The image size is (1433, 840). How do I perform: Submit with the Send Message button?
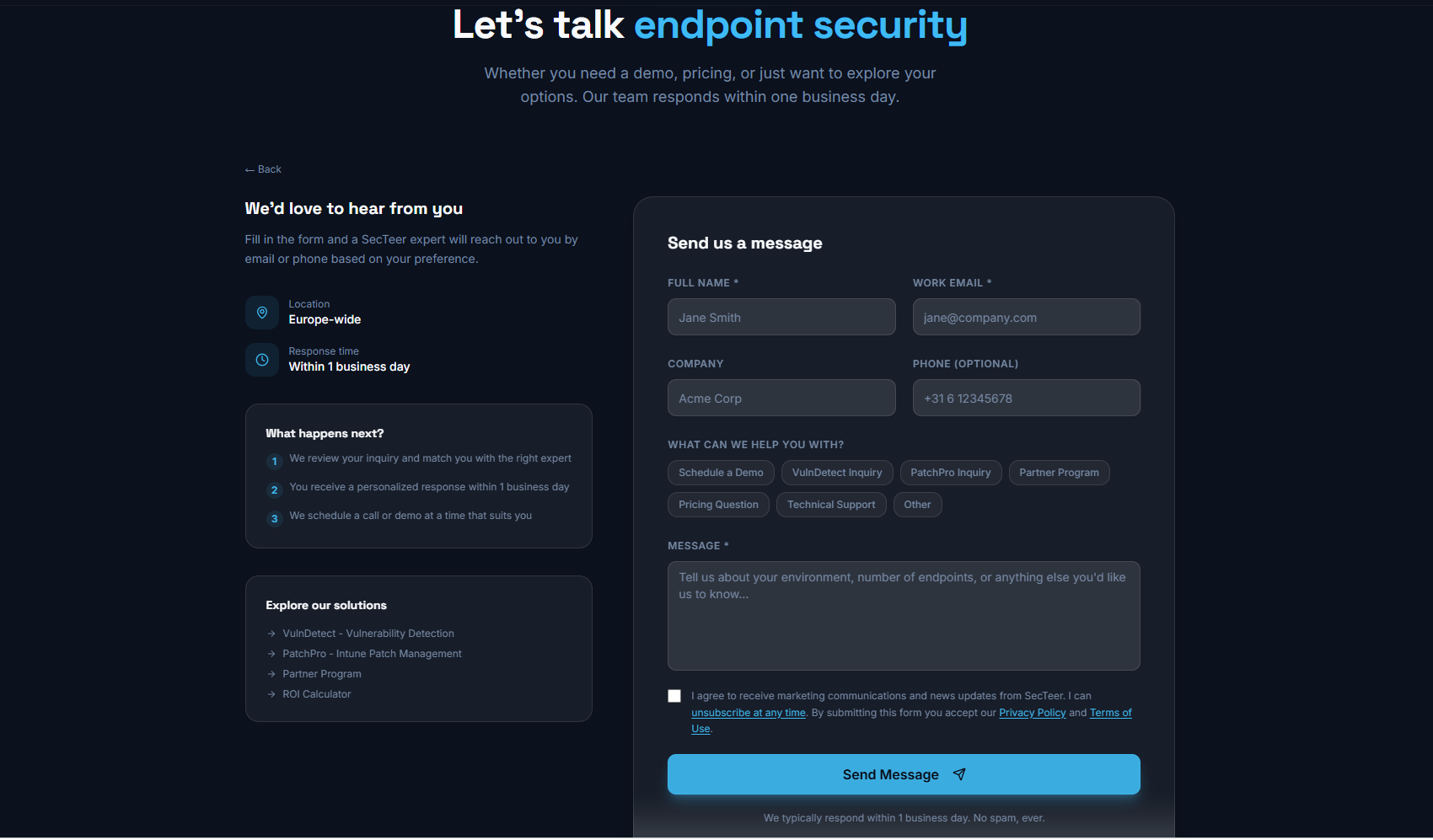pos(904,774)
